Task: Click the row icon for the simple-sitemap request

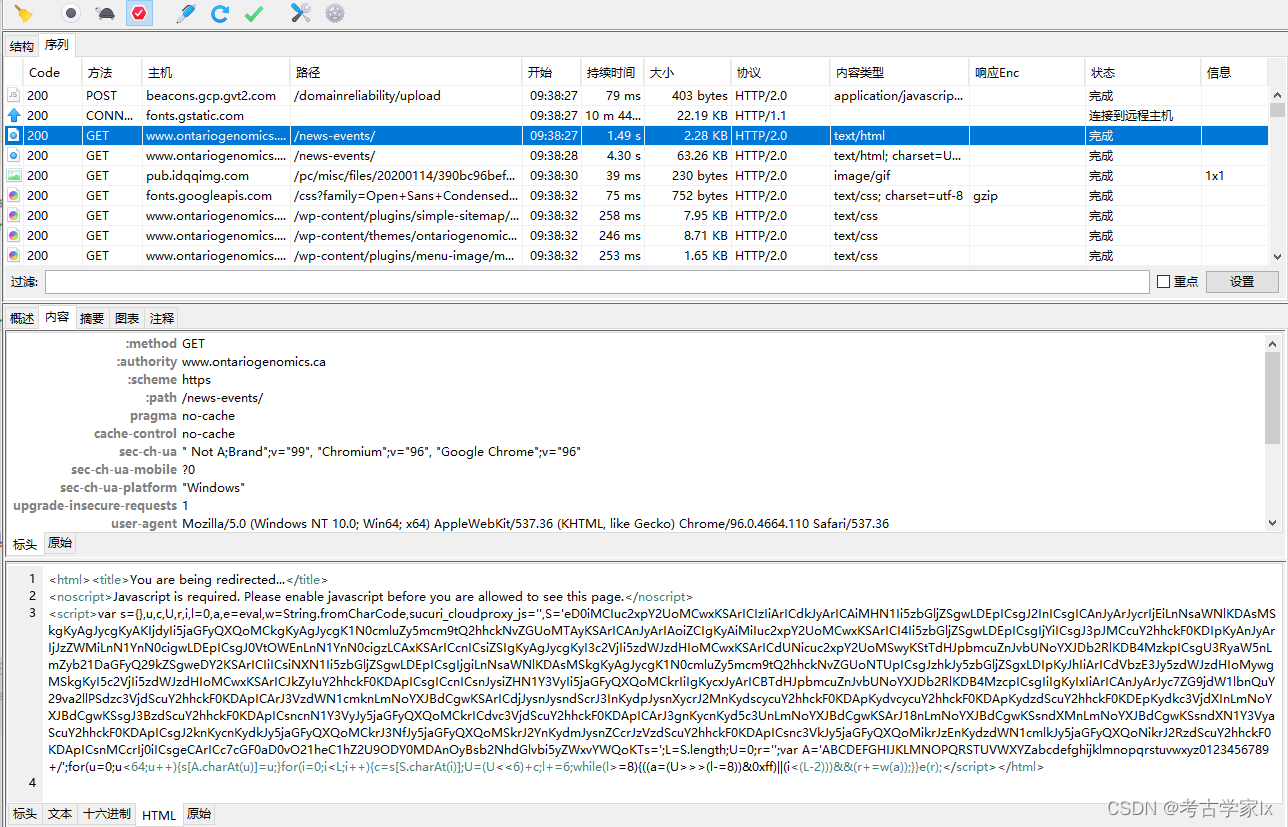Action: tap(13, 215)
